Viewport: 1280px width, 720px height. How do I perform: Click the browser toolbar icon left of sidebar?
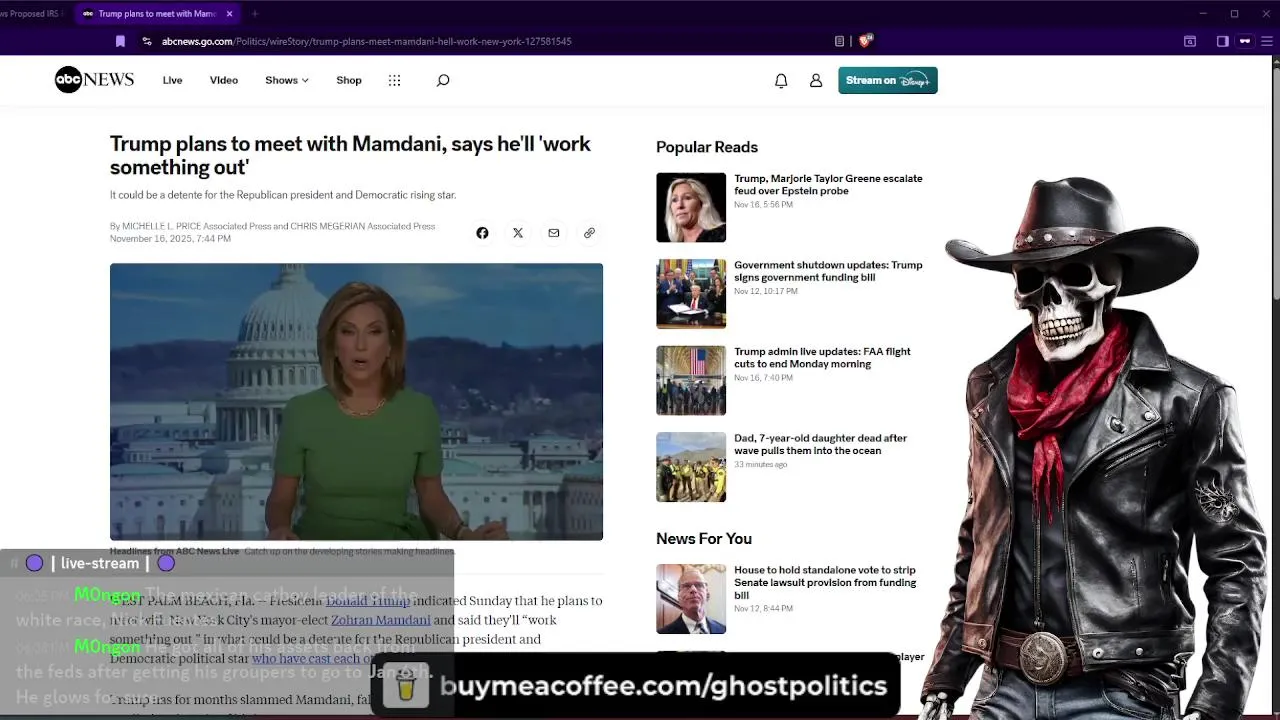click(1190, 41)
